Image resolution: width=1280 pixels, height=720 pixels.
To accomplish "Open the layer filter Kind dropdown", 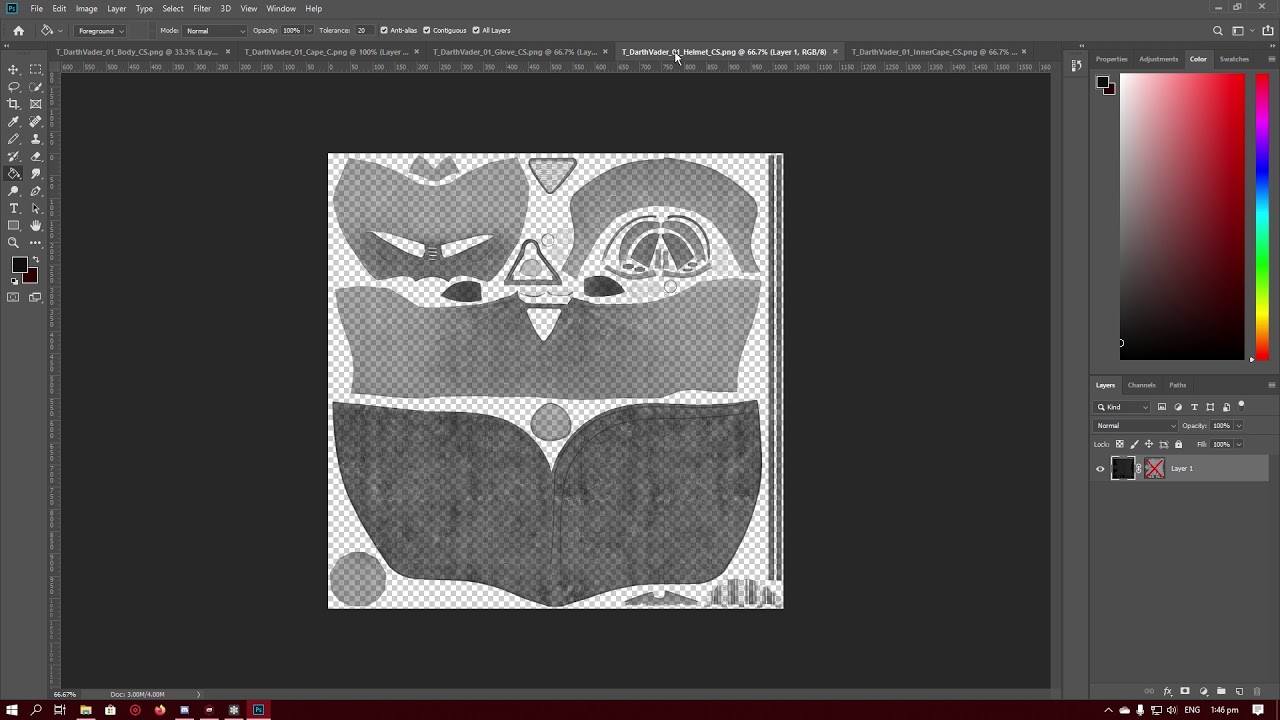I will point(1123,407).
